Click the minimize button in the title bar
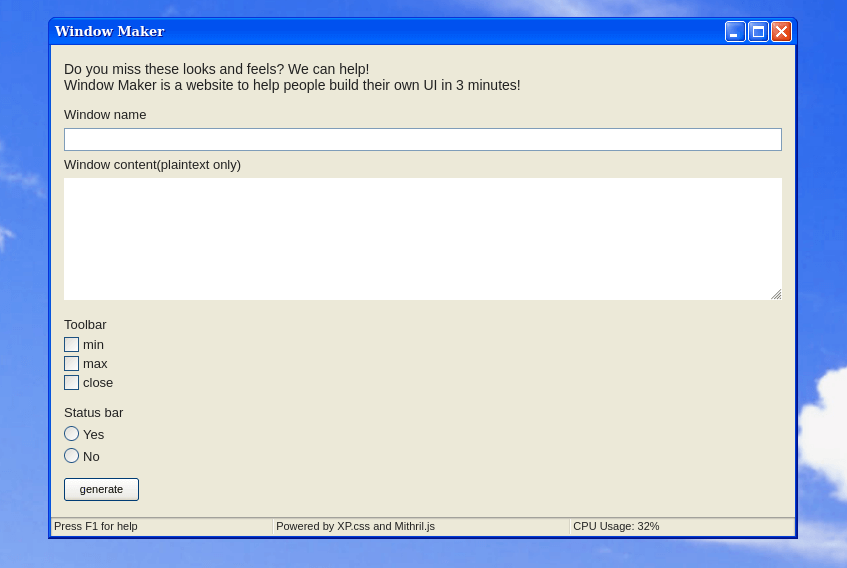Image resolution: width=847 pixels, height=568 pixels. 735,32
